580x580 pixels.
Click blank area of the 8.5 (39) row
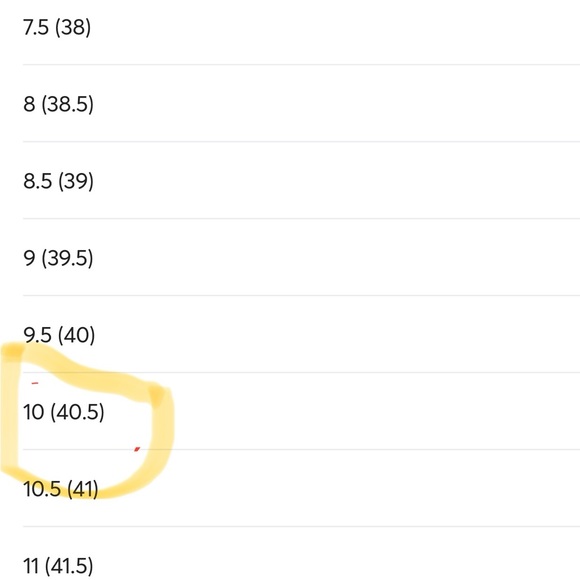pyautogui.click(x=333, y=181)
